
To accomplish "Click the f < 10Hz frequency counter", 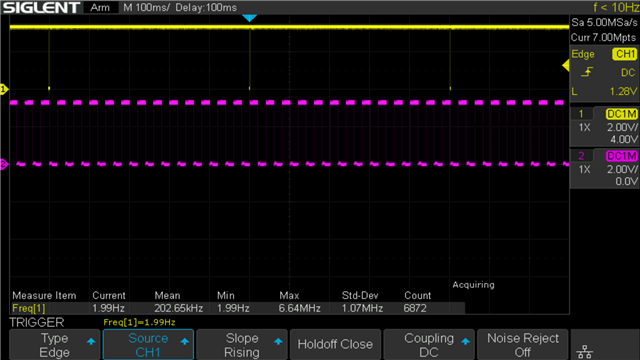I will tap(616, 7).
